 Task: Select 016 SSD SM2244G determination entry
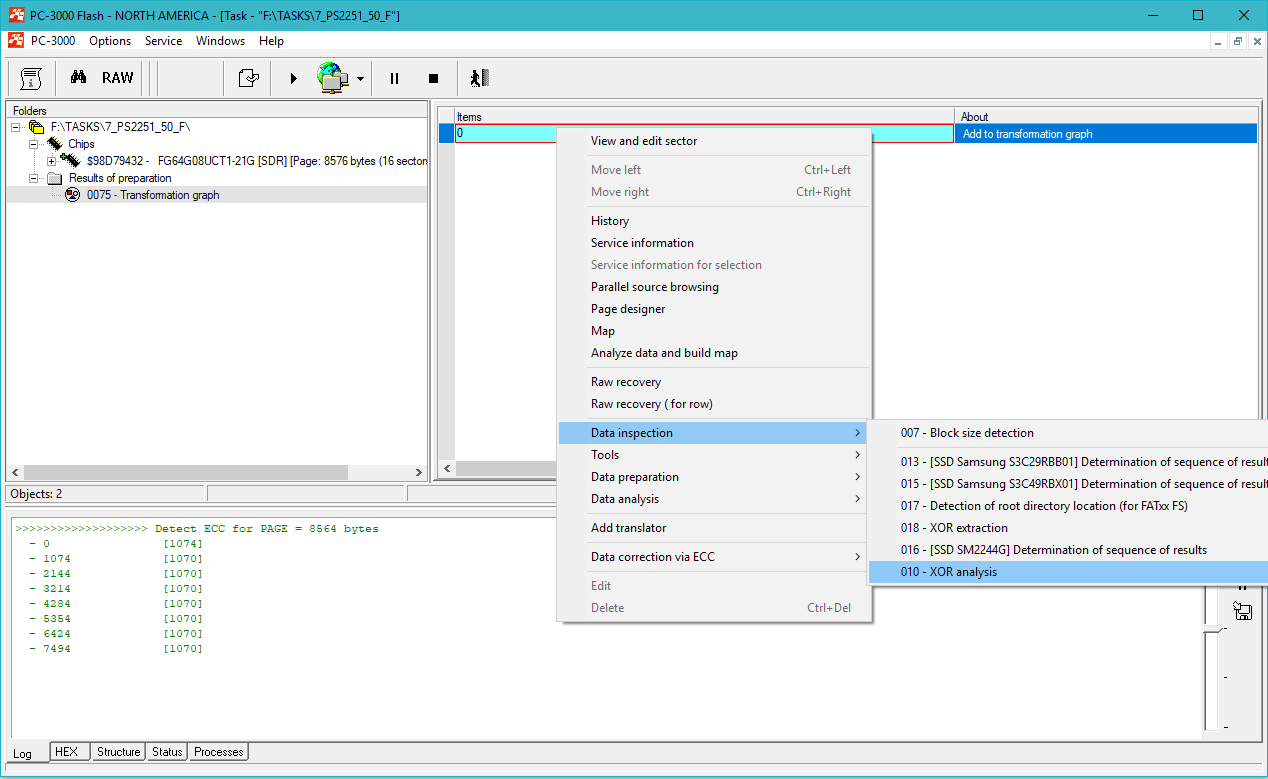point(1068,550)
